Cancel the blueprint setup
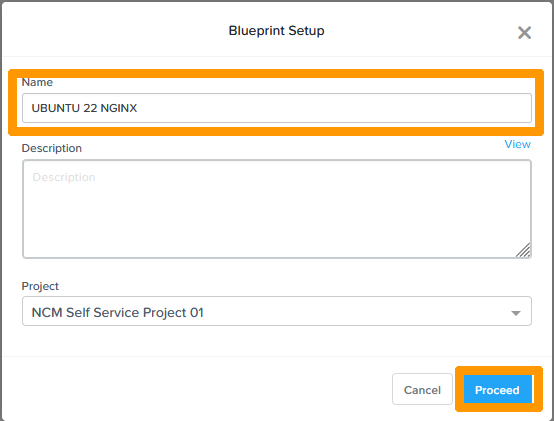Viewport: 554px width, 421px height. pyautogui.click(x=422, y=389)
